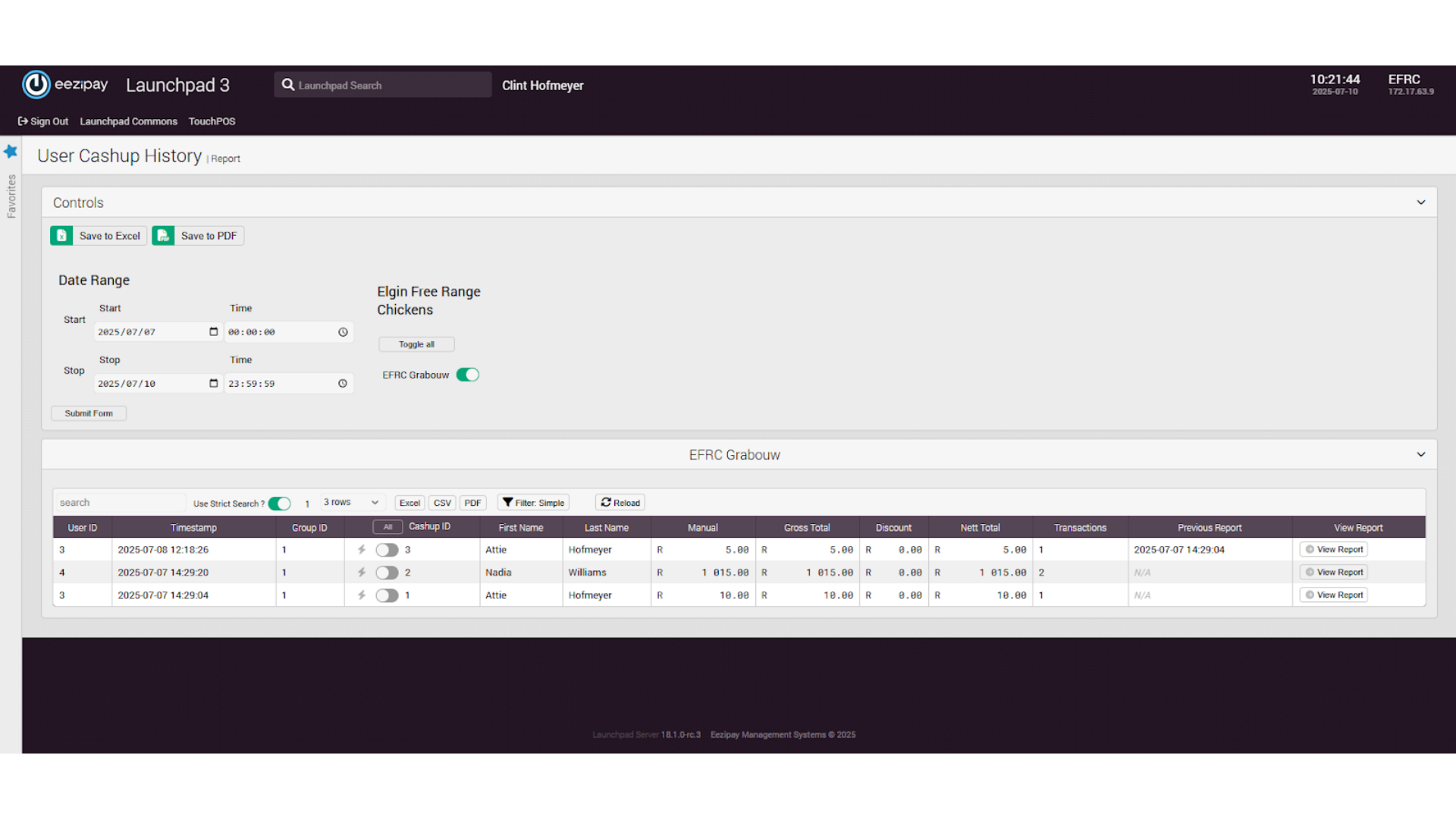Click user name Clint Hofmeyer
This screenshot has width=1456, height=819.
(x=542, y=86)
